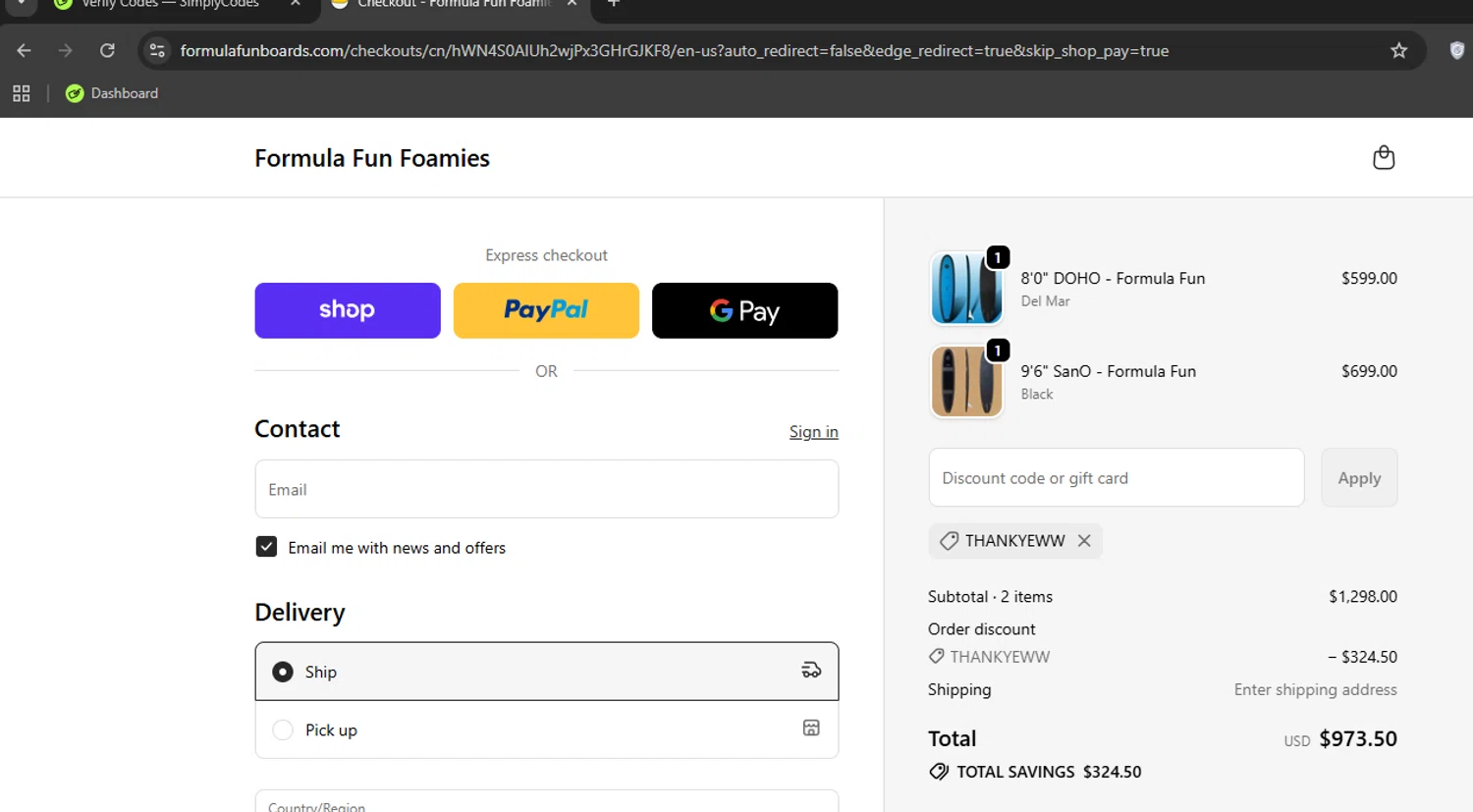Focus the Discount code or gift card field

coord(1117,477)
